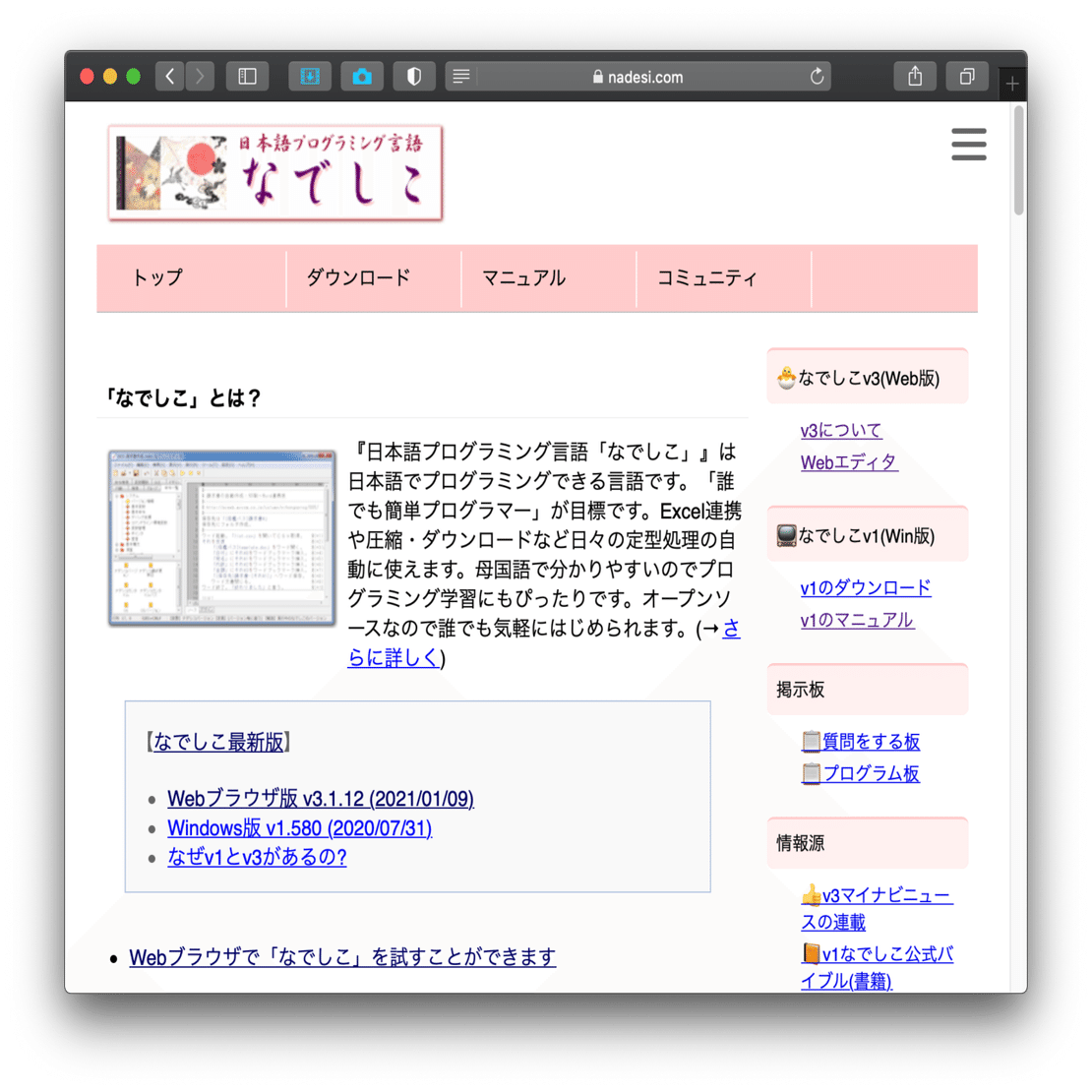The height and width of the screenshot is (1092, 1092).
Task: Show the tab overview icon
Action: (x=967, y=76)
